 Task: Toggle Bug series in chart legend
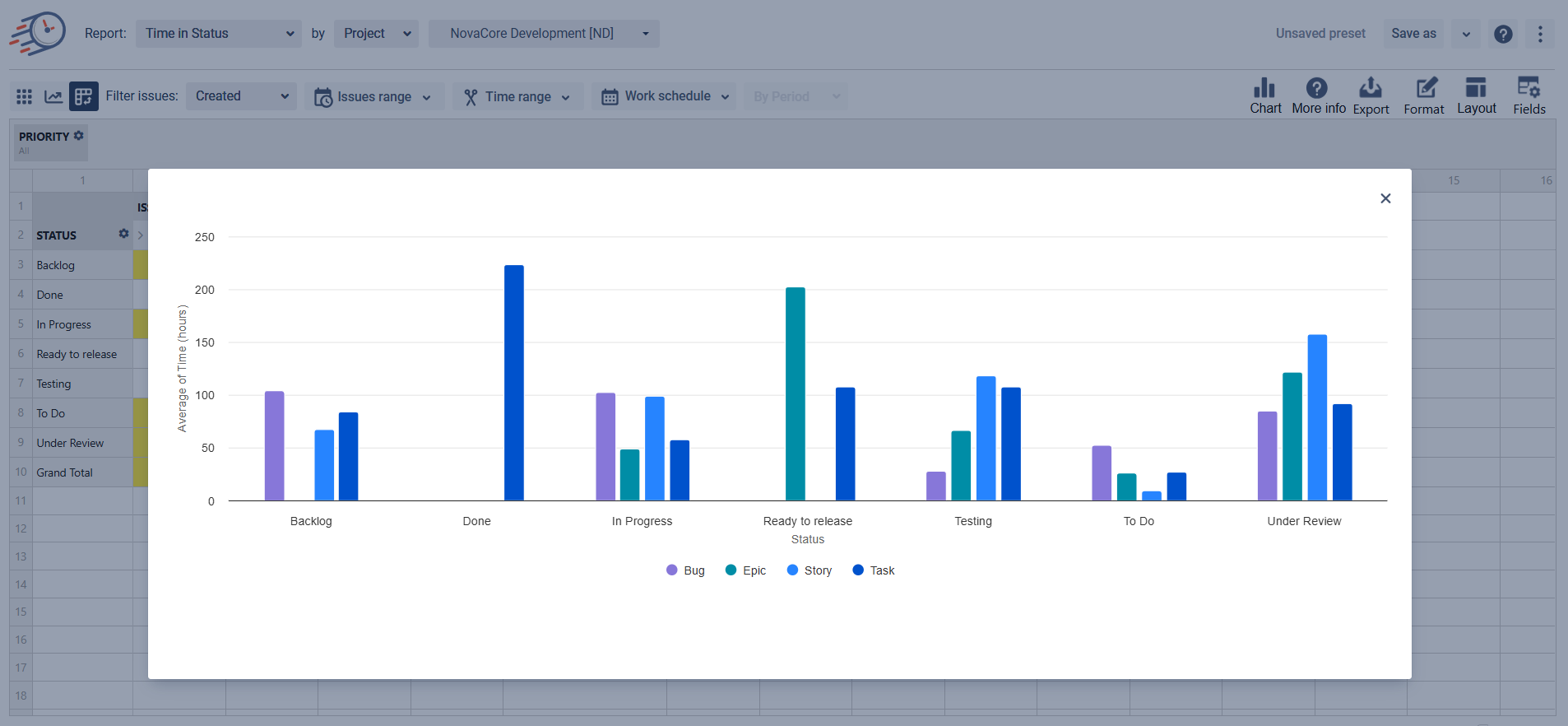686,570
